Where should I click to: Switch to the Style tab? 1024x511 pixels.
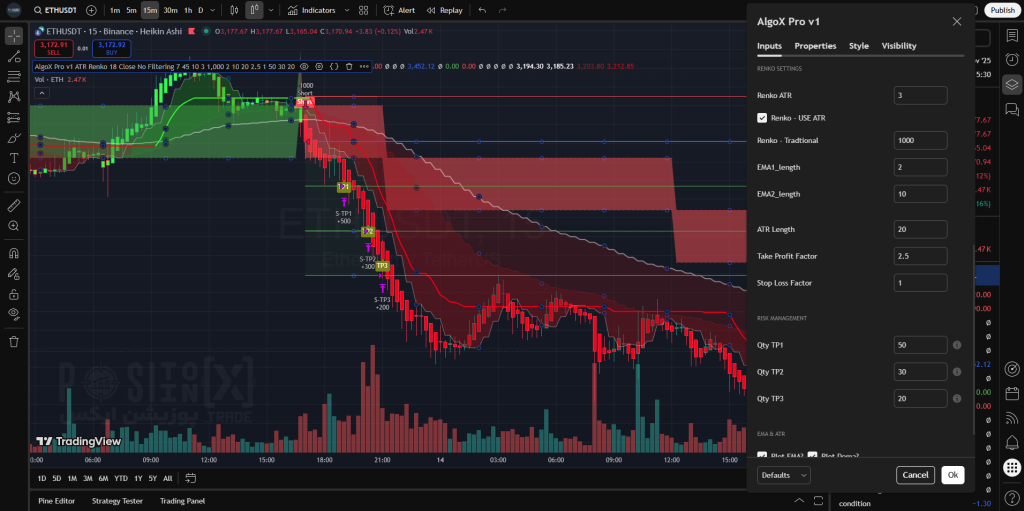coord(859,46)
